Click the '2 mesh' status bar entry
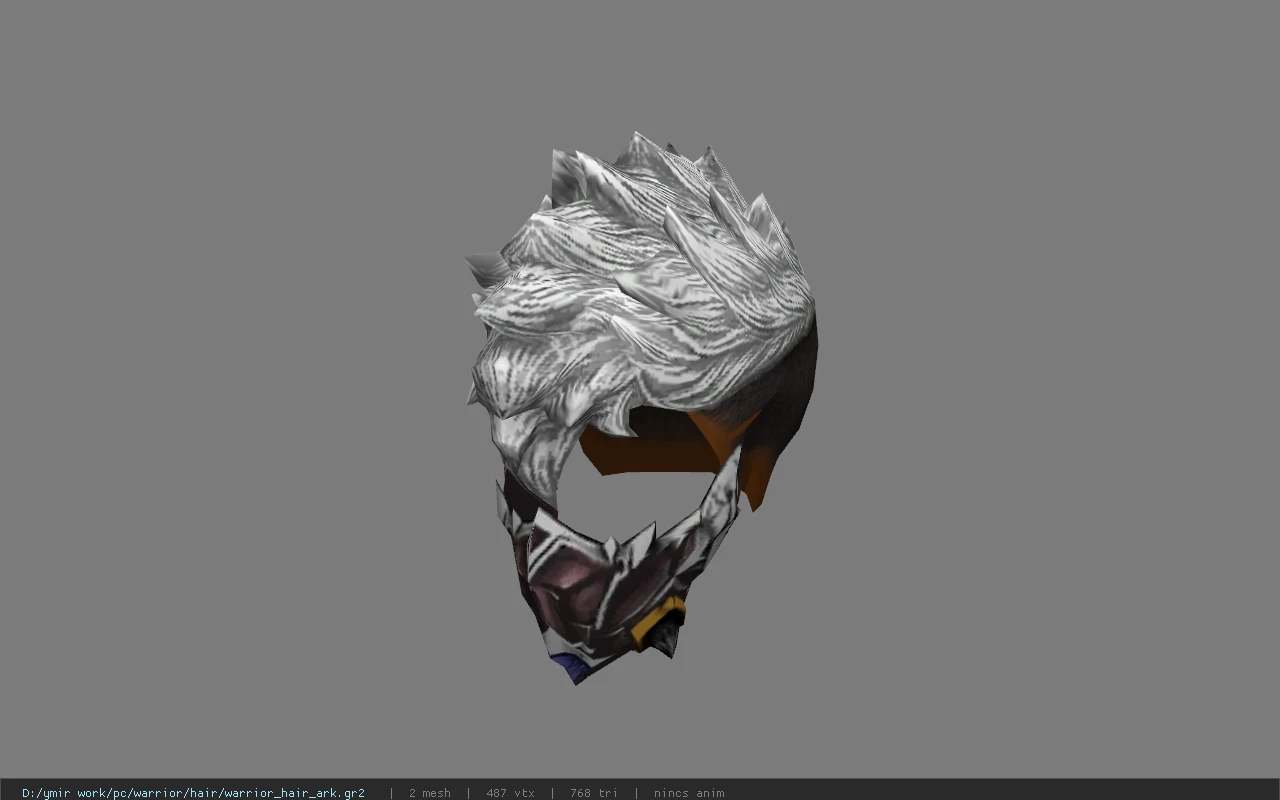Viewport: 1280px width, 800px height. pos(430,793)
